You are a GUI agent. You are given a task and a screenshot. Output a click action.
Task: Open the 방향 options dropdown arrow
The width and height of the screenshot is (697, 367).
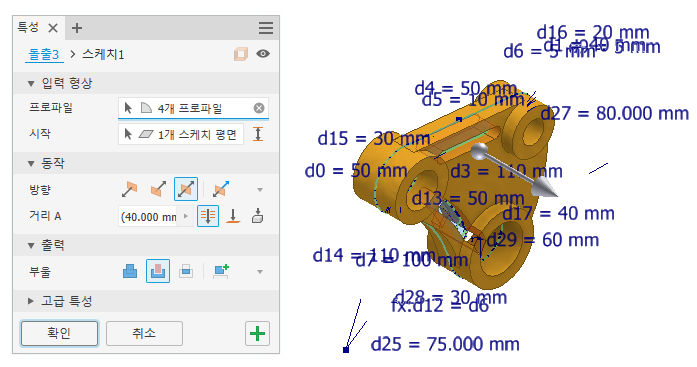pos(260,190)
